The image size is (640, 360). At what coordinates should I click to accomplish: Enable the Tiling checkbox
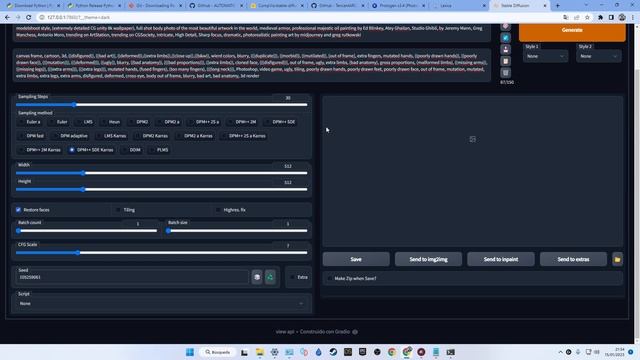pyautogui.click(x=118, y=210)
